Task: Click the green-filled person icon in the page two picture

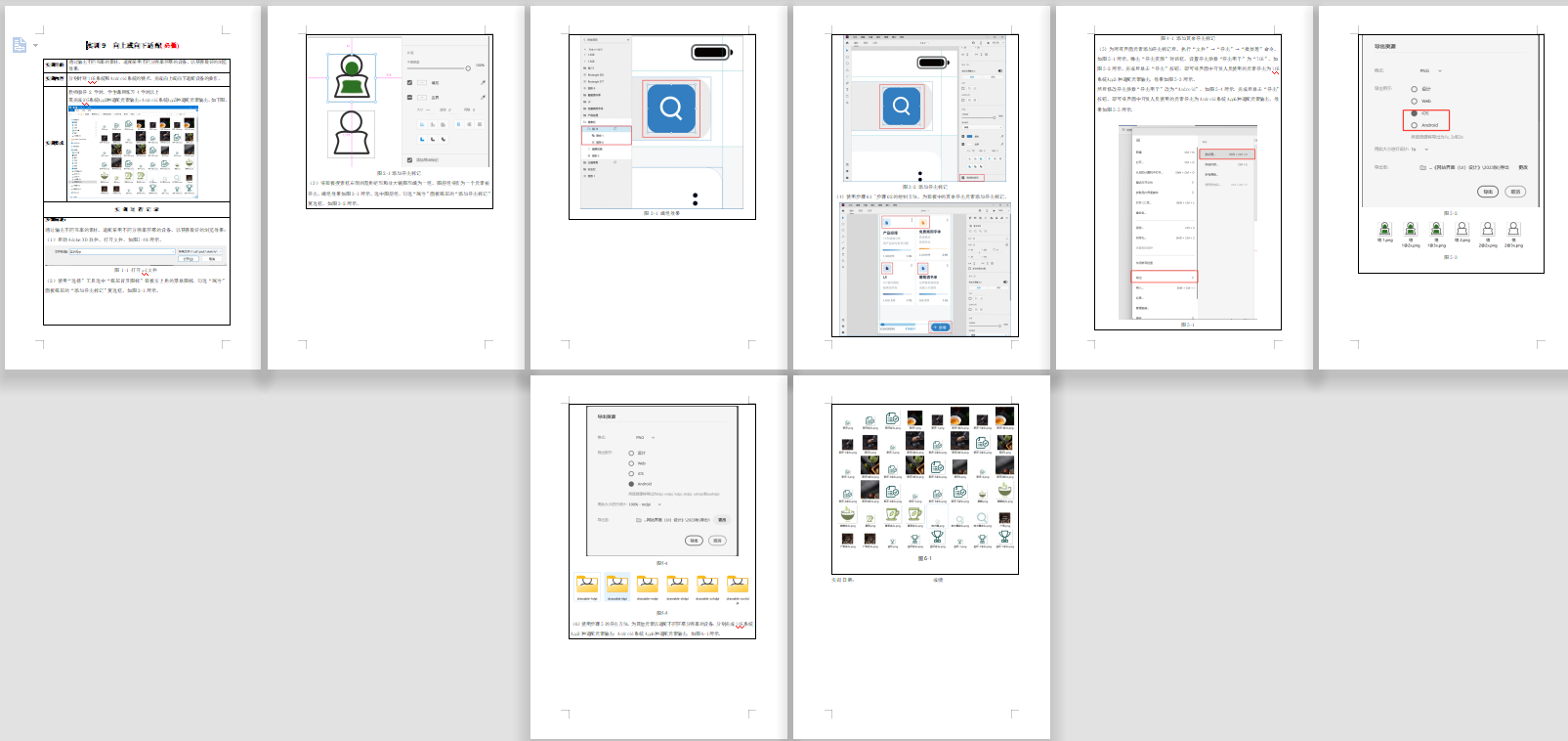Action: tap(352, 78)
